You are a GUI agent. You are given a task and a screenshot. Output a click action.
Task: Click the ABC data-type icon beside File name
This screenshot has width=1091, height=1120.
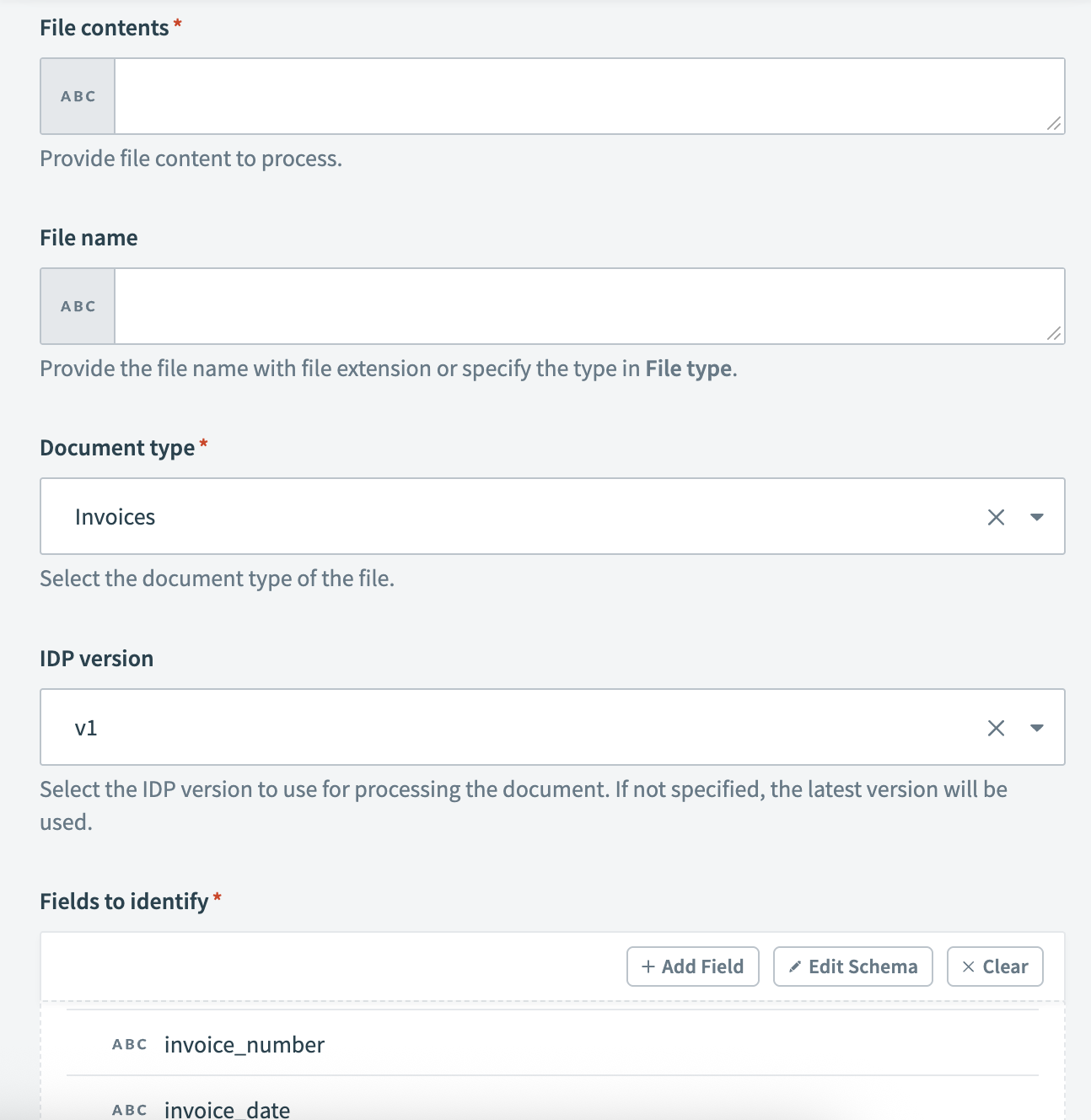(76, 306)
